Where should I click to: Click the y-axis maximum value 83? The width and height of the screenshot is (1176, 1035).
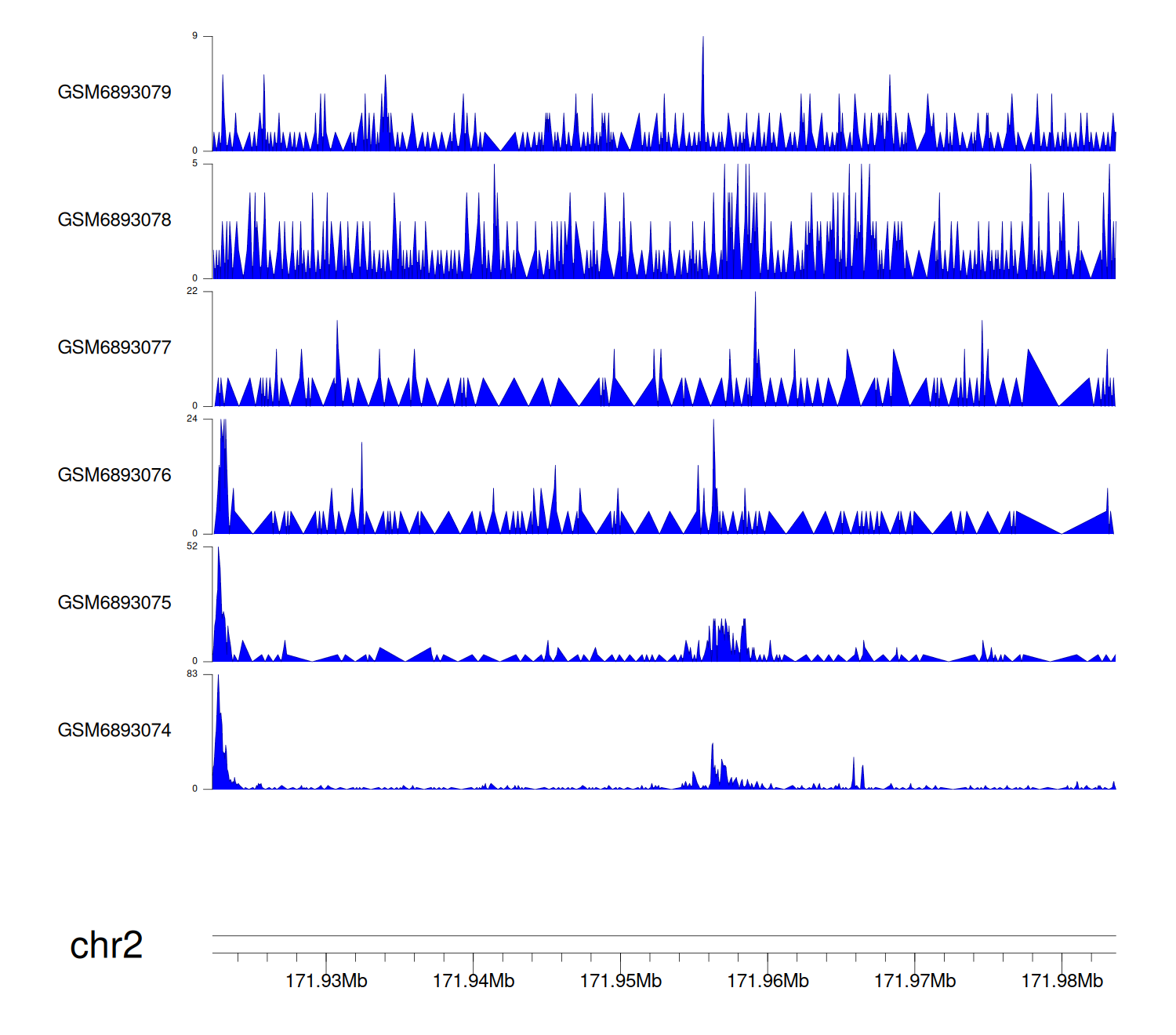tap(192, 674)
